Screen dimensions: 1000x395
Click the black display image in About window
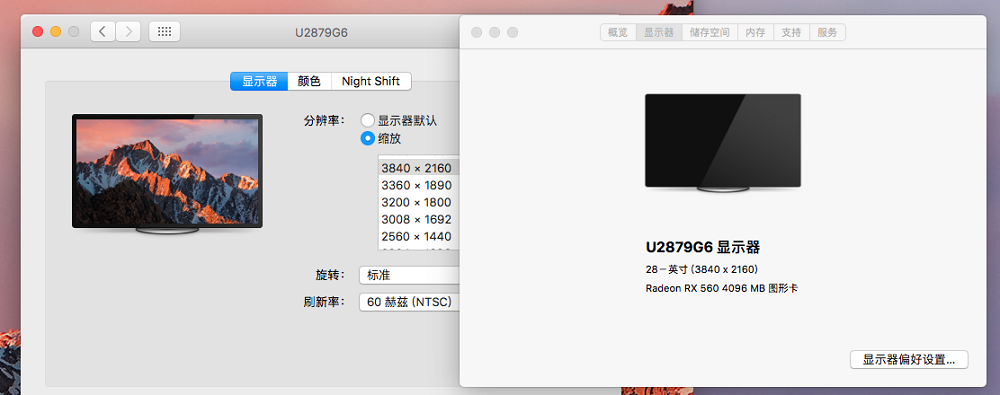pos(723,143)
